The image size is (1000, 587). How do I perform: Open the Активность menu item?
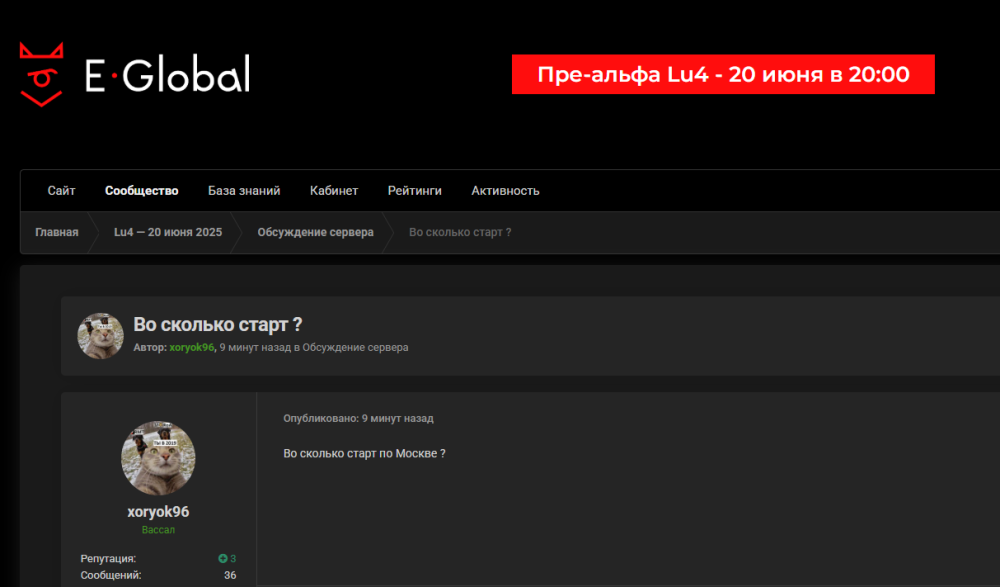click(505, 191)
